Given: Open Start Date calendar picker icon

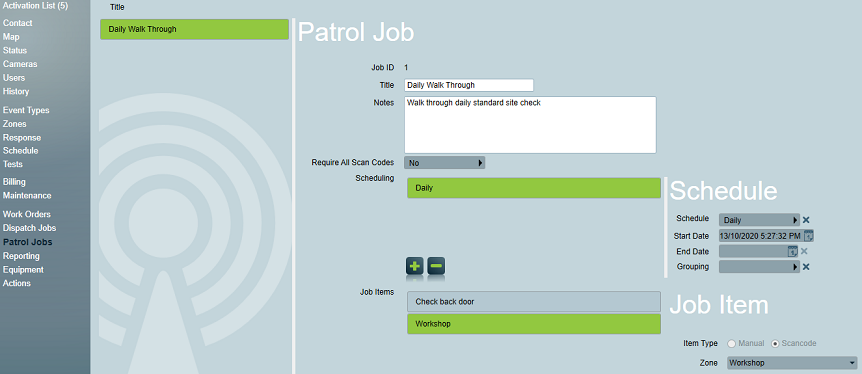Looking at the screenshot, I should (x=809, y=235).
